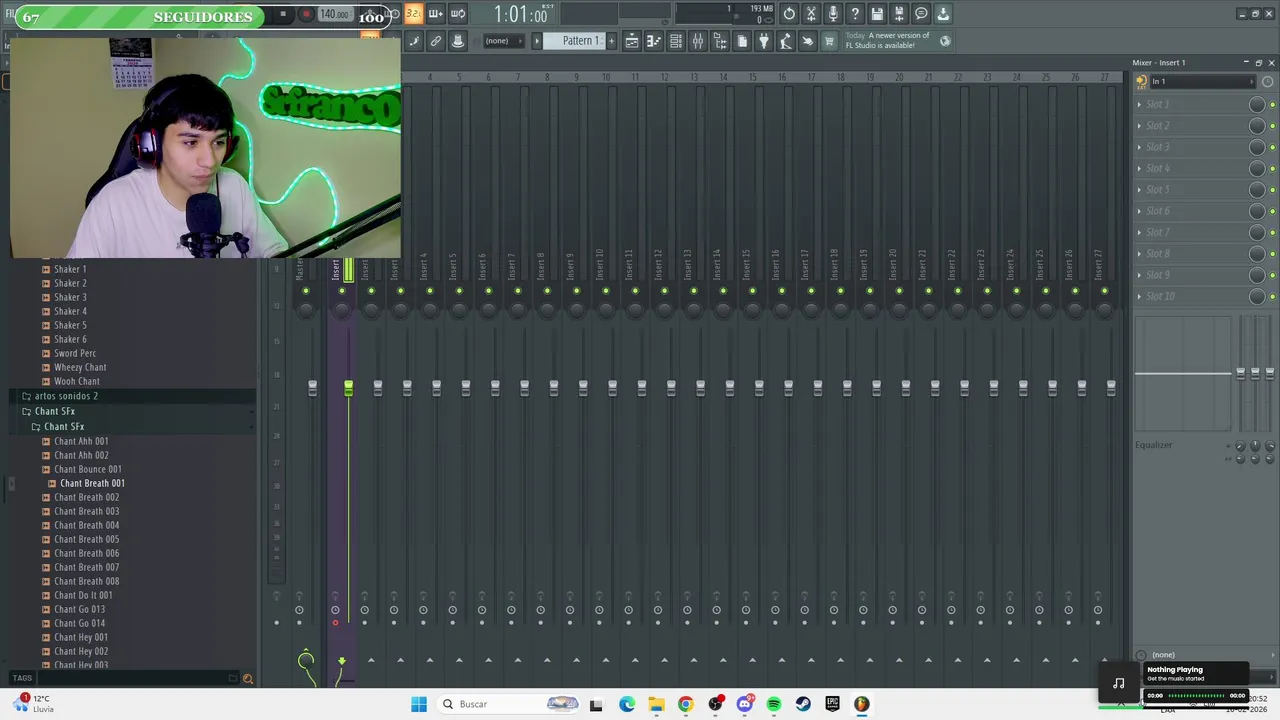Viewport: 1280px width, 720px height.
Task: Toggle the 3.2.1 countdown before recording
Action: point(414,14)
